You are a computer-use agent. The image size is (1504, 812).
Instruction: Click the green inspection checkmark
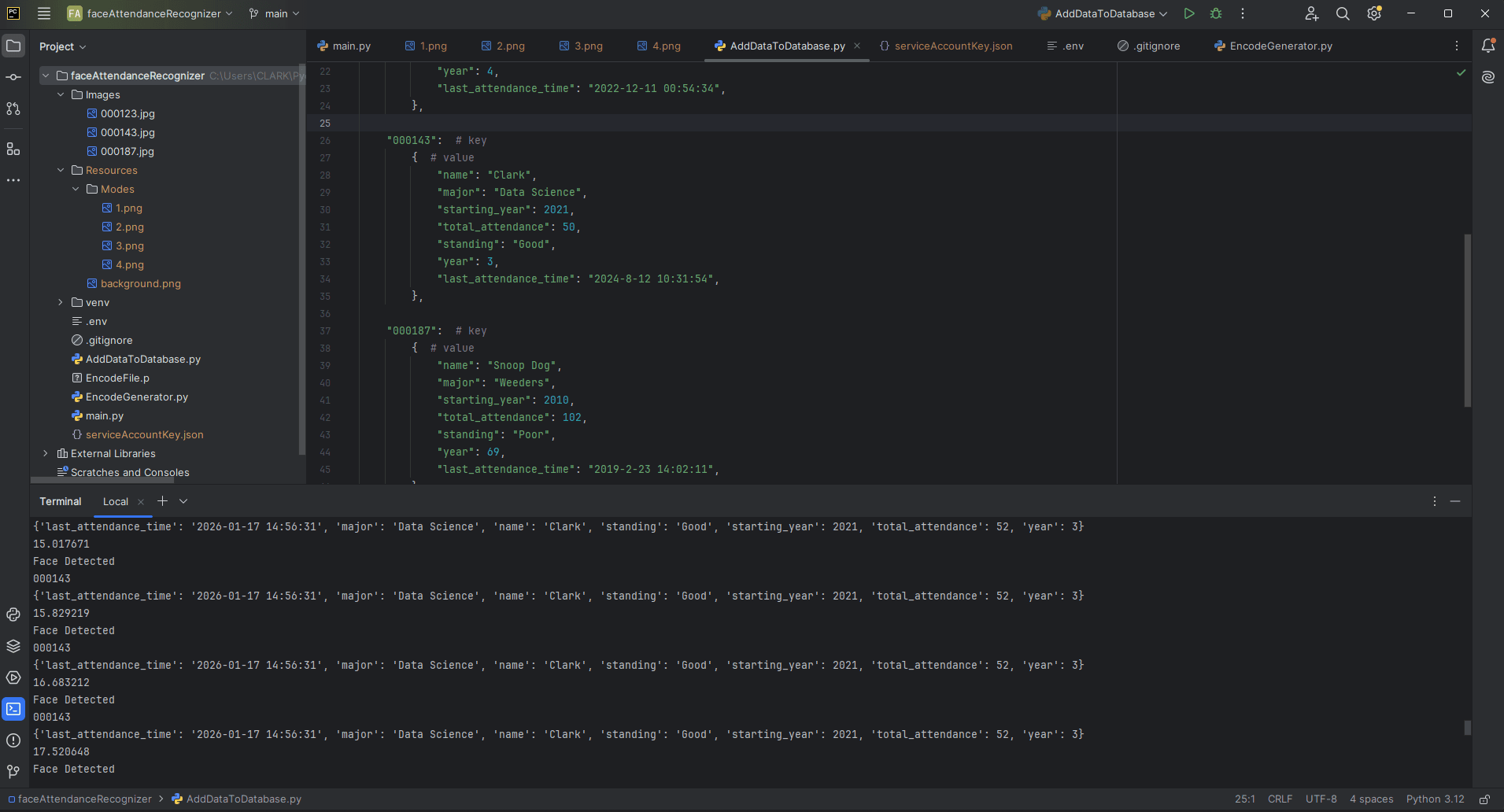click(x=1462, y=72)
